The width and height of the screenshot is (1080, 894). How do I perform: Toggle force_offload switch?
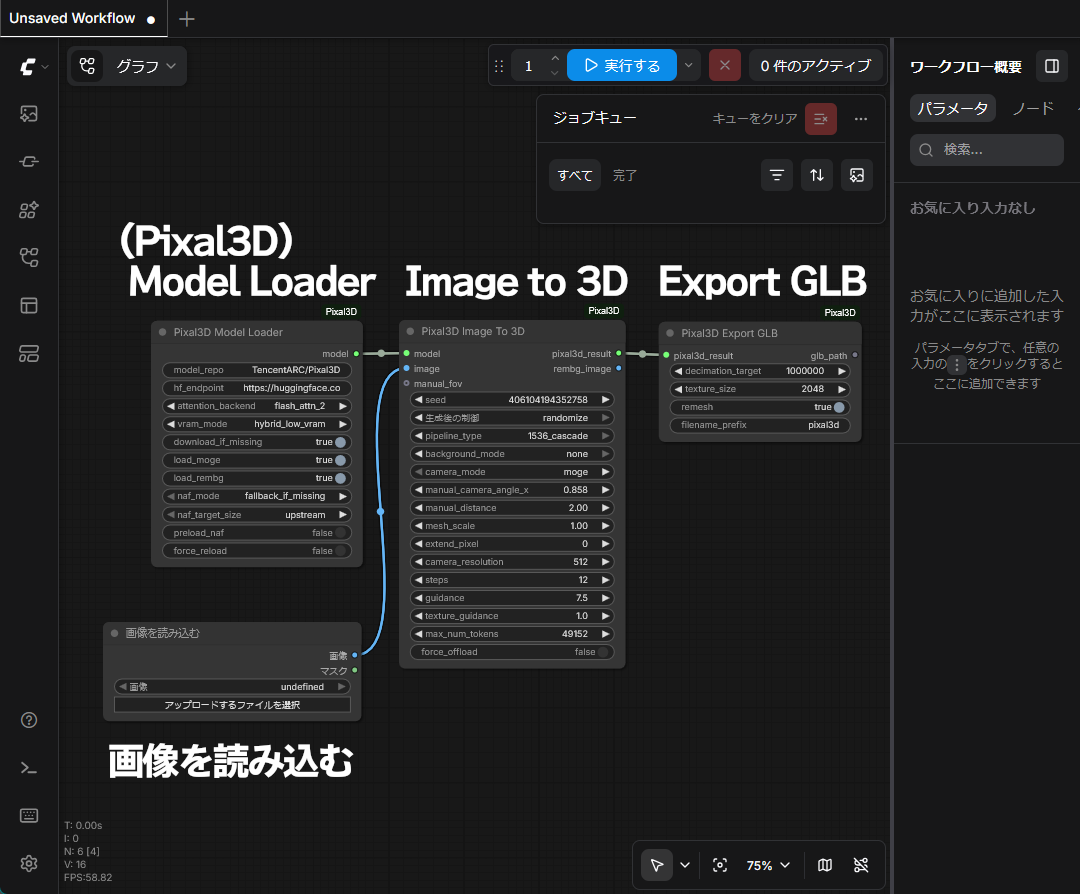[603, 652]
